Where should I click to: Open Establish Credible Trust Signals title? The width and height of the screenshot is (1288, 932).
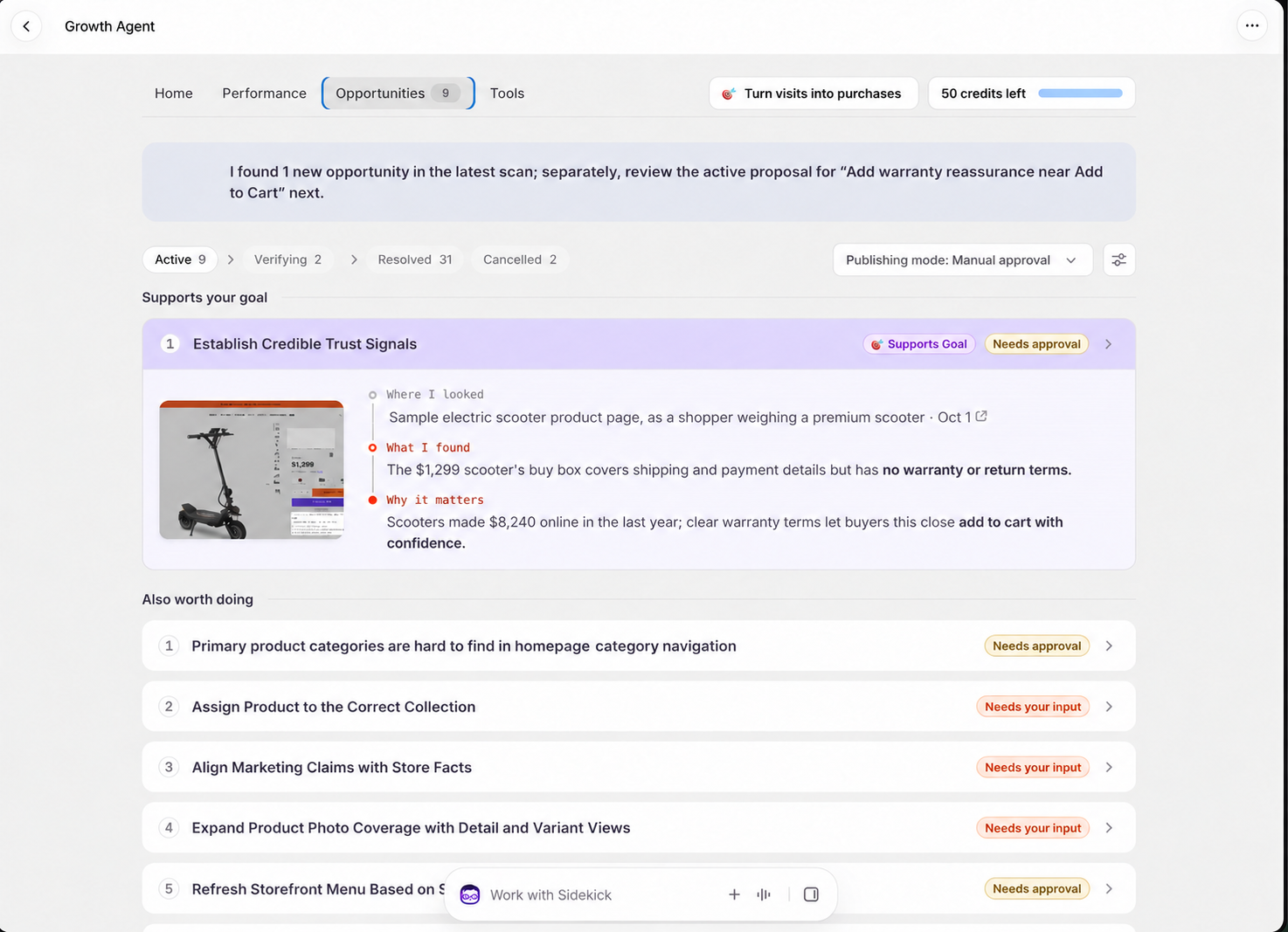click(x=305, y=344)
